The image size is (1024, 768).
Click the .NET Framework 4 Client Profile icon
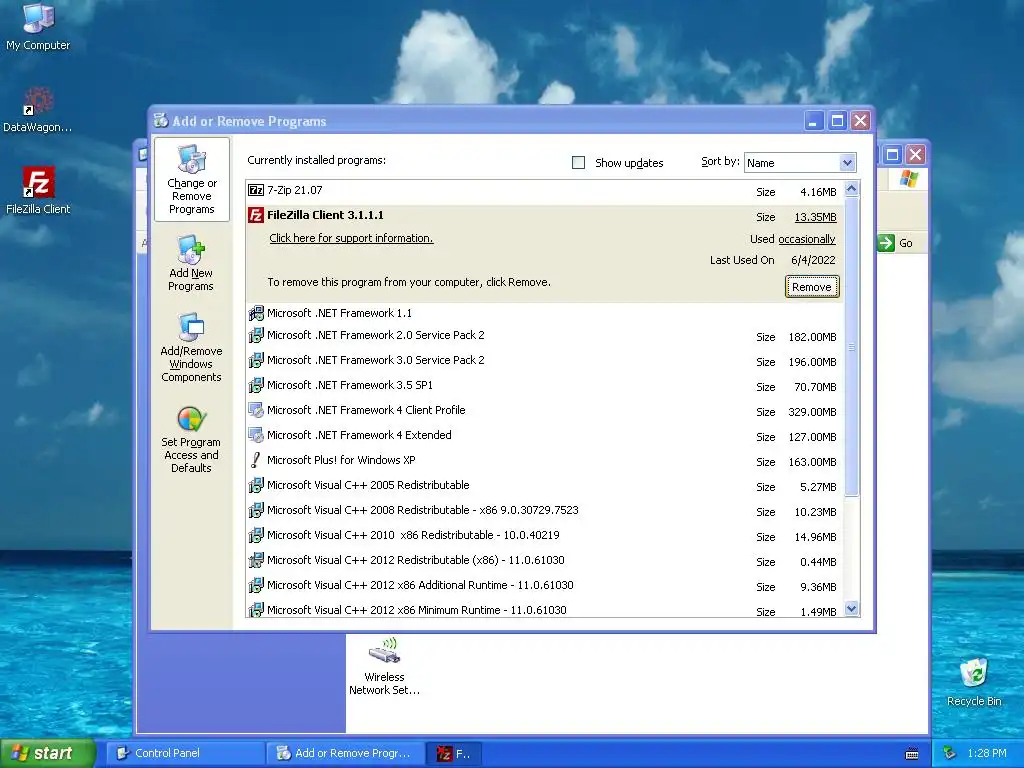256,410
